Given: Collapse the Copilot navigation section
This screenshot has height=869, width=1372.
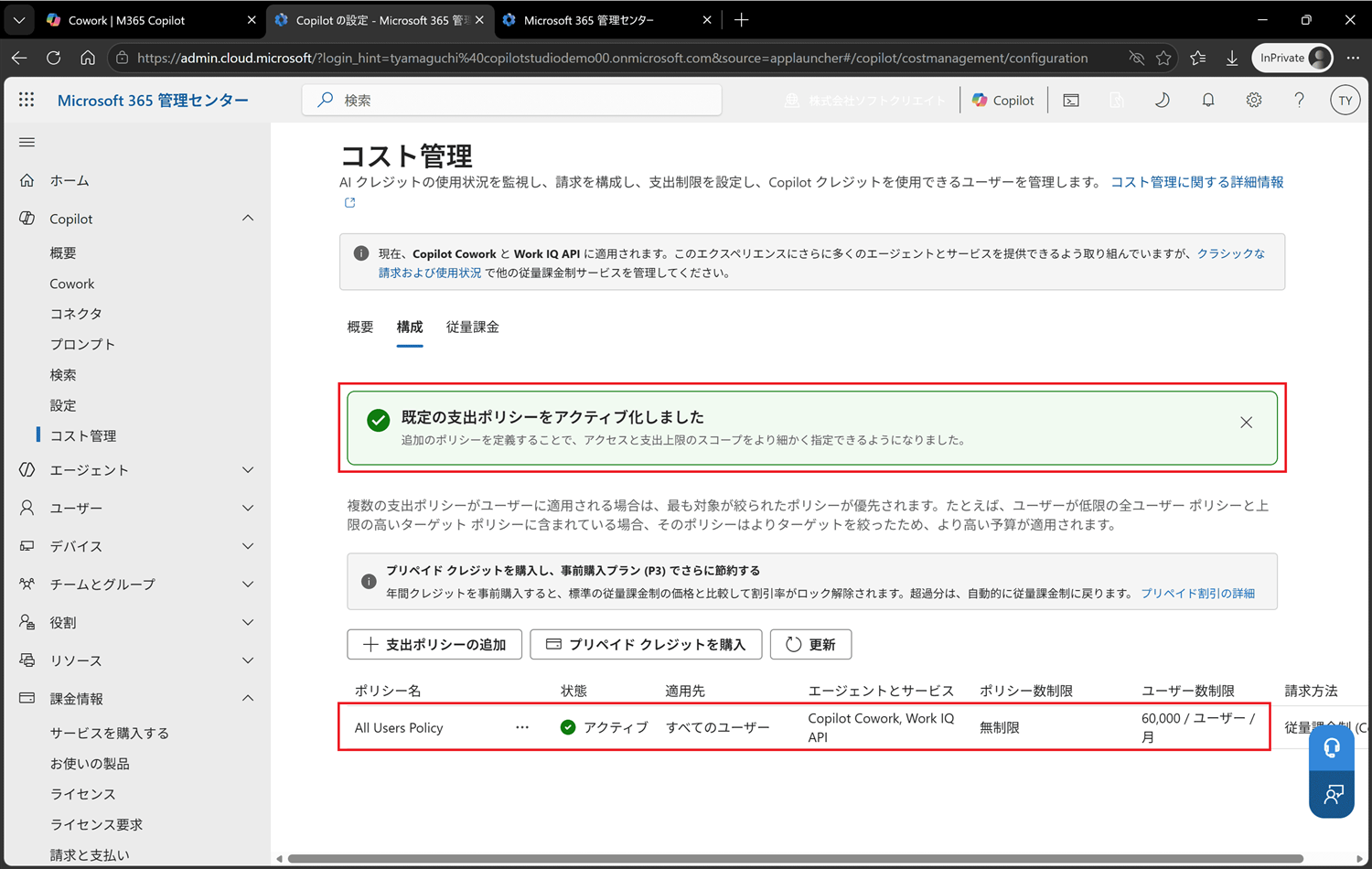Looking at the screenshot, I should pos(248,219).
